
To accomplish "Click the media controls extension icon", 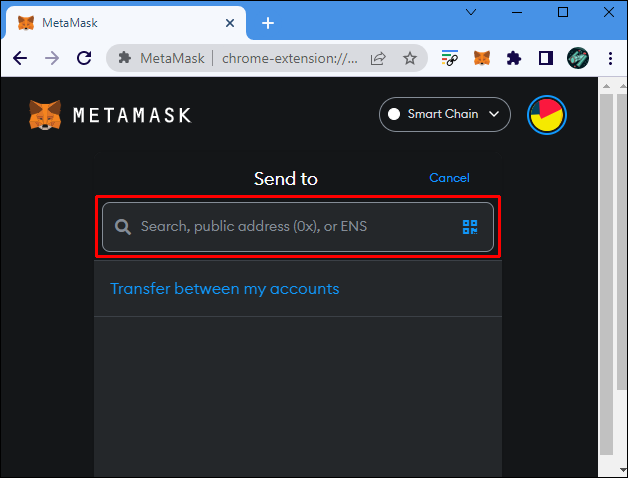I will pos(450,58).
